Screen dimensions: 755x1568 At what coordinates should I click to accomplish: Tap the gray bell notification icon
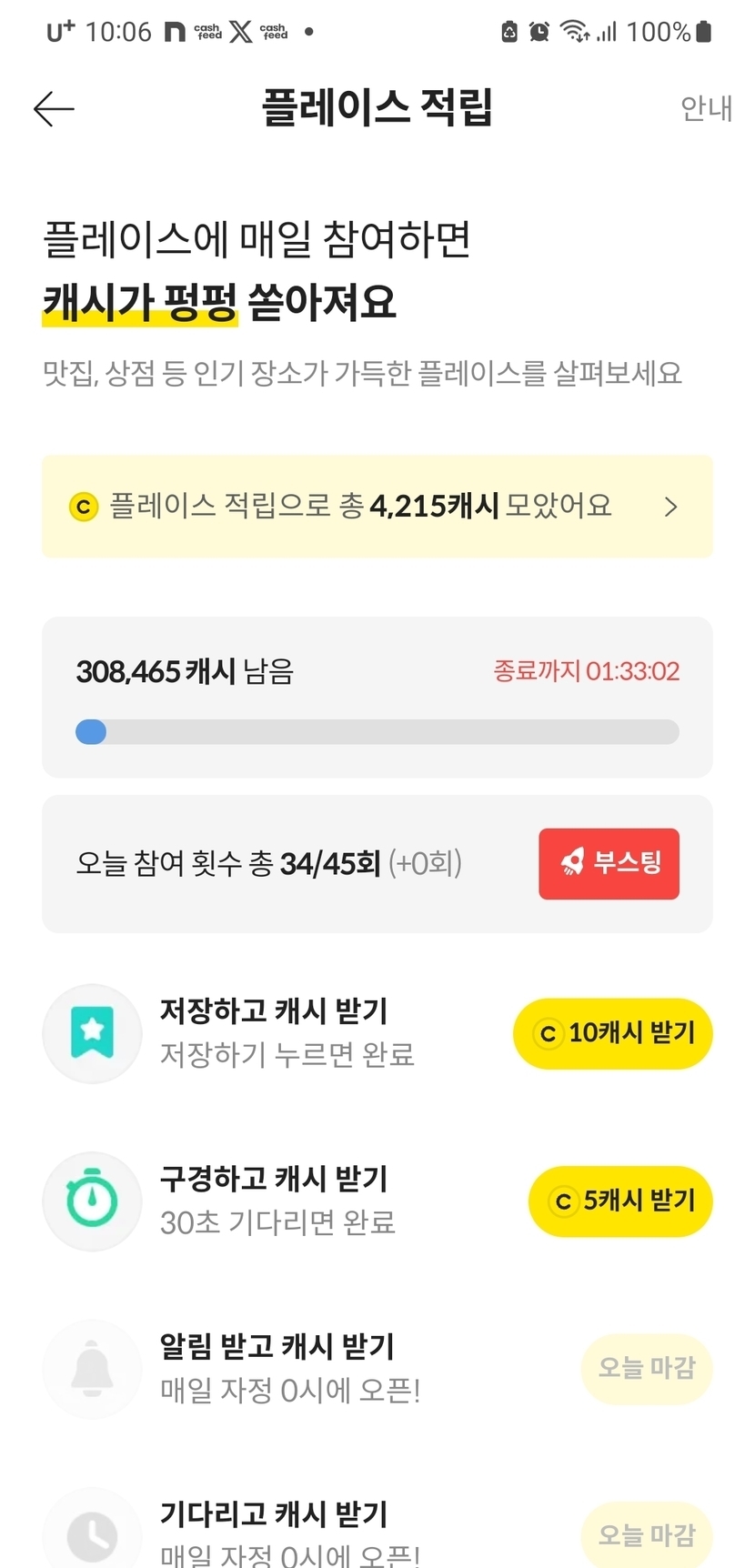tap(92, 1369)
